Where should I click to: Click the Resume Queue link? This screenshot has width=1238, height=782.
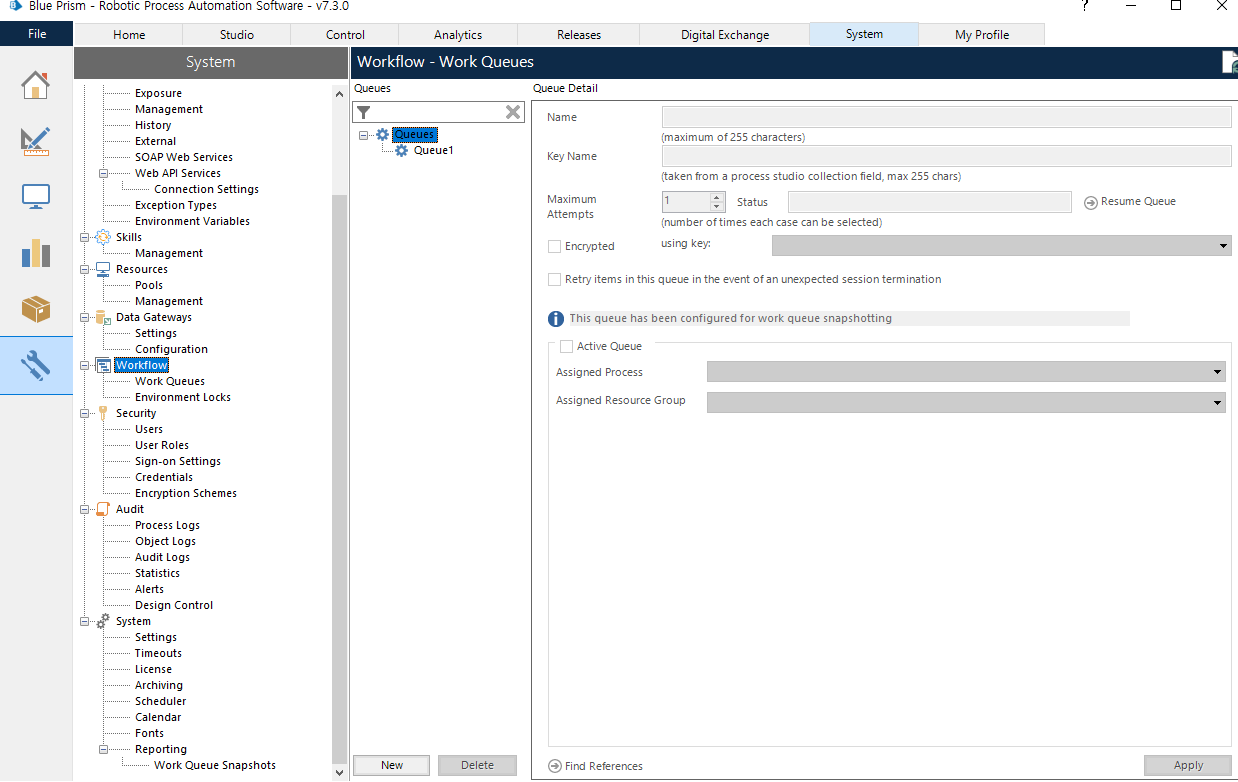(1138, 202)
